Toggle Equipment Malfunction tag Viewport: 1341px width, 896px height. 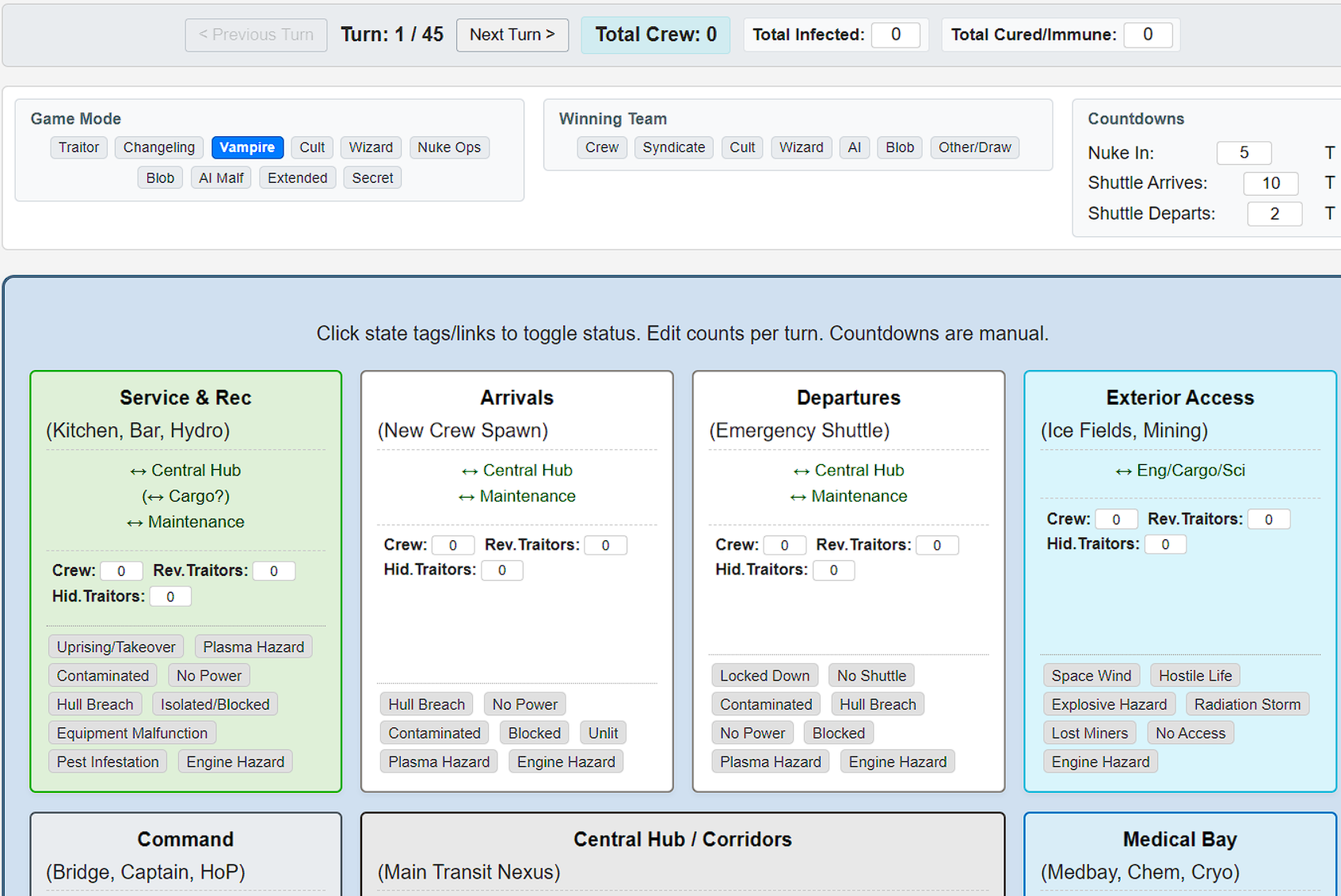132,733
